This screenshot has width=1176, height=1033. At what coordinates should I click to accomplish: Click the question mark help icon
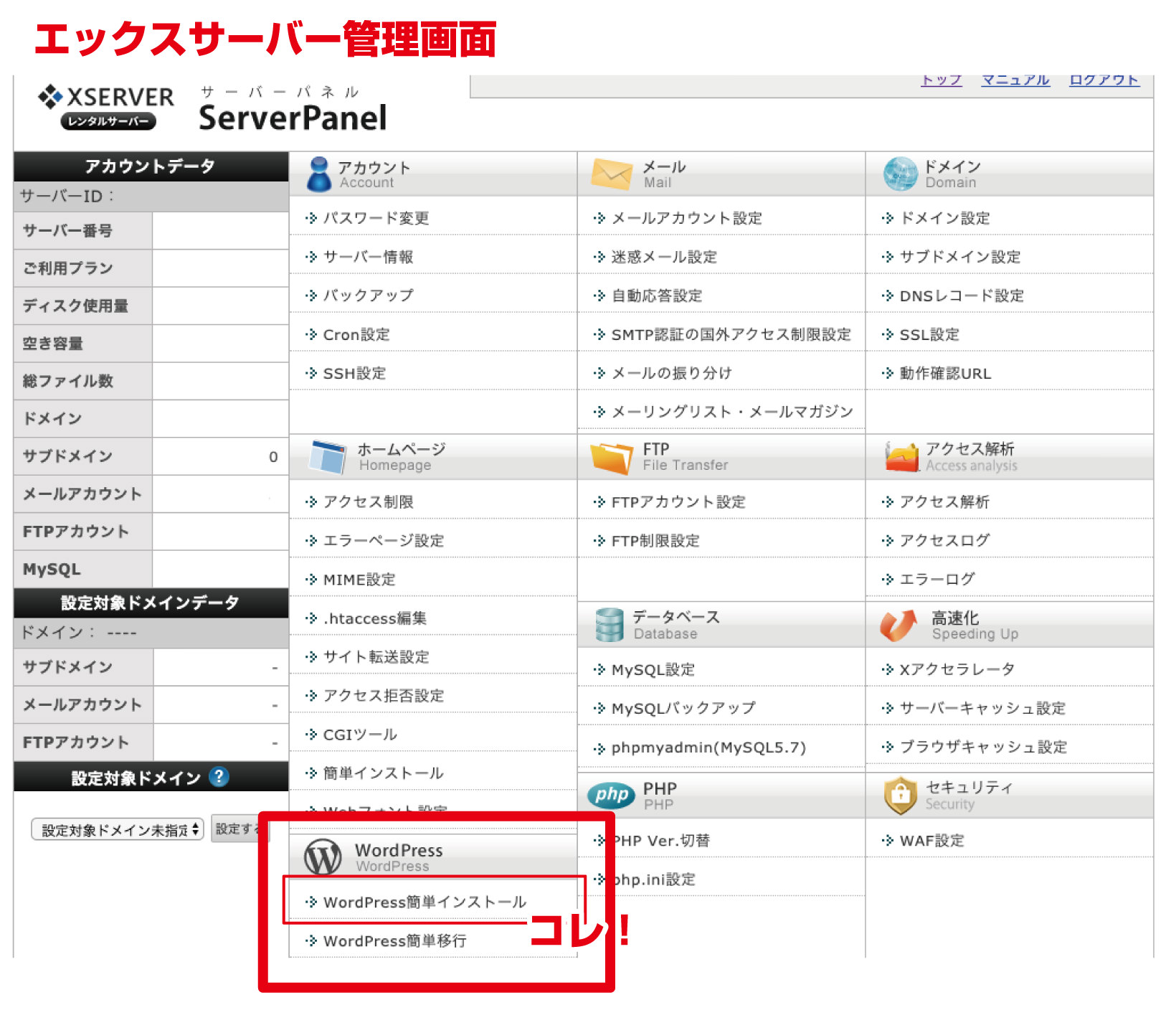(219, 777)
